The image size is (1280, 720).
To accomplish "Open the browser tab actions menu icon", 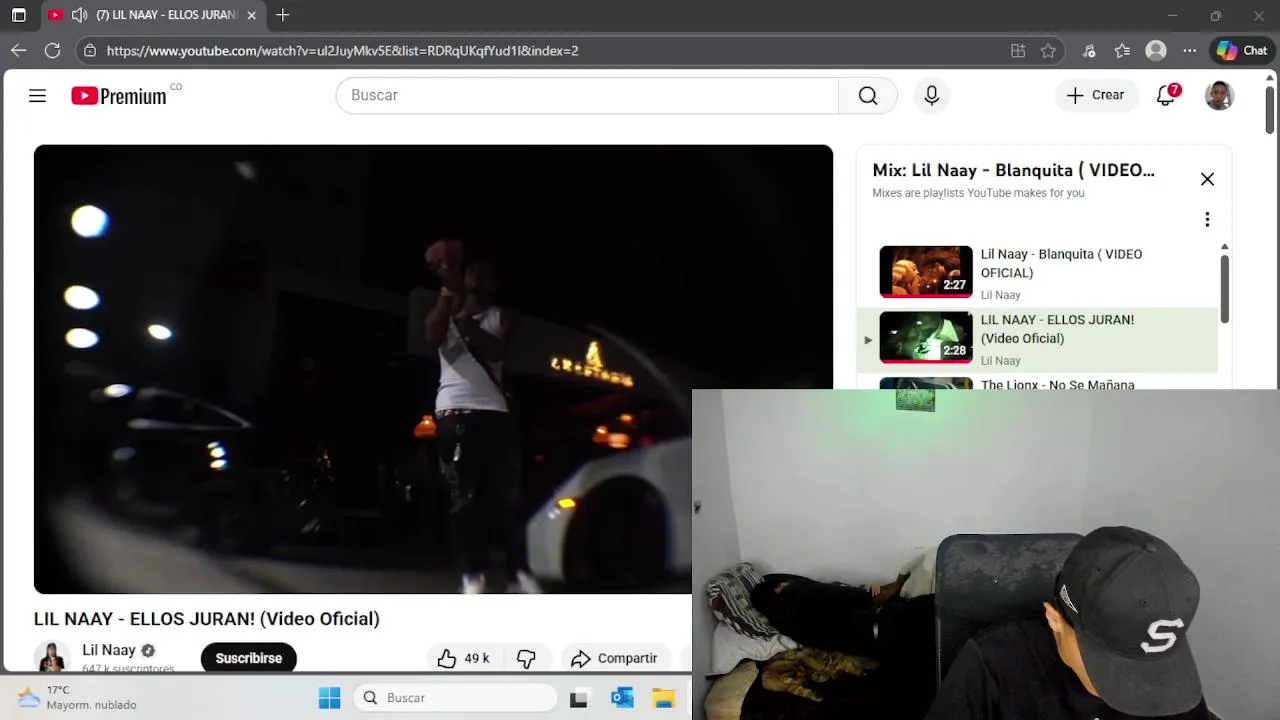I will point(19,15).
